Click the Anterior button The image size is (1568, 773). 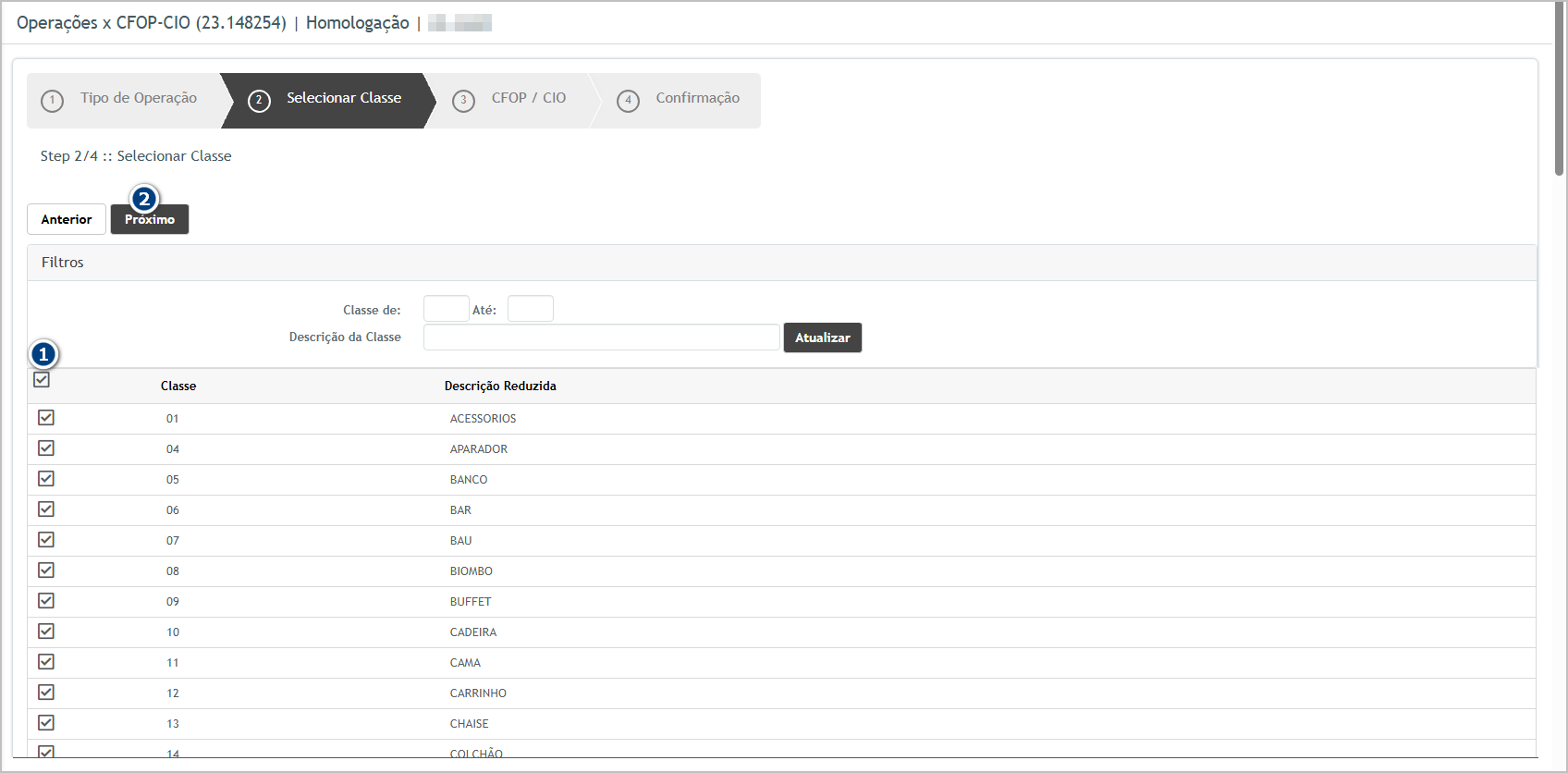pyautogui.click(x=67, y=219)
